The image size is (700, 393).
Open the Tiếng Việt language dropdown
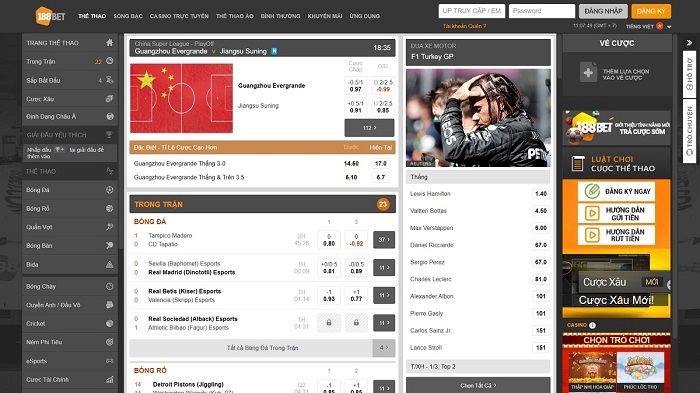(x=648, y=27)
